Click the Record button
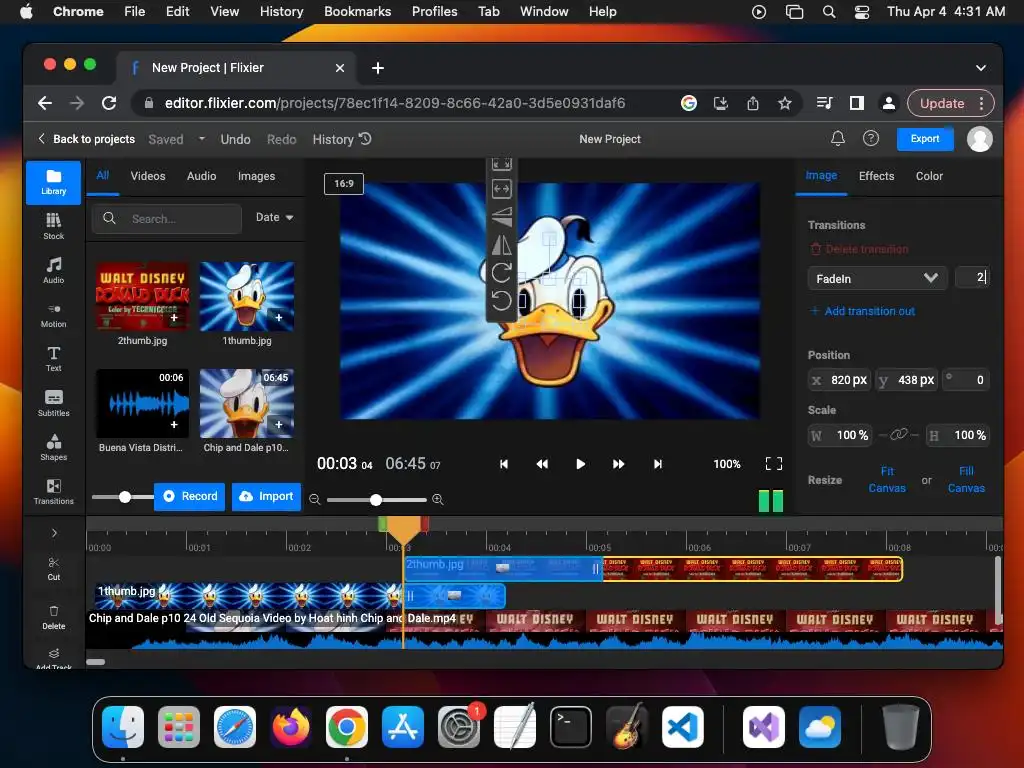 (x=190, y=496)
